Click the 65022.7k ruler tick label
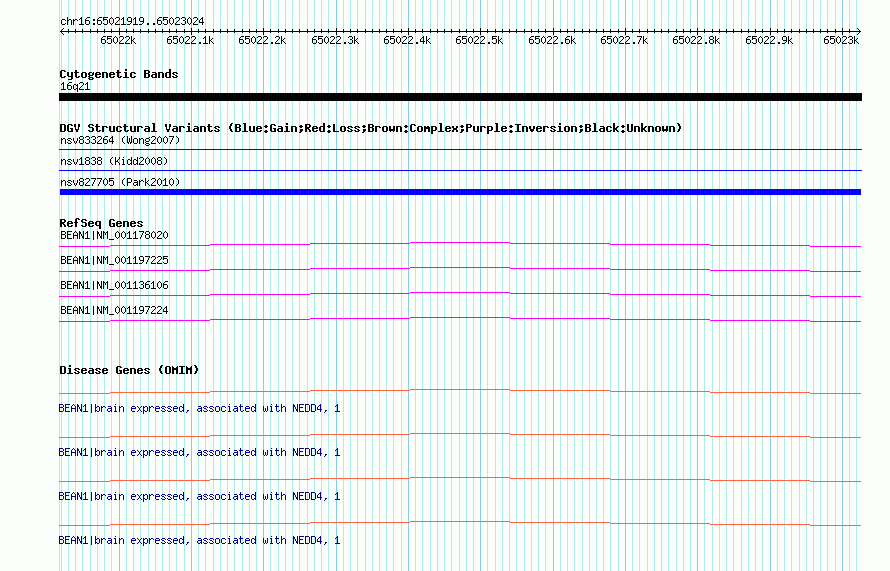 [624, 40]
